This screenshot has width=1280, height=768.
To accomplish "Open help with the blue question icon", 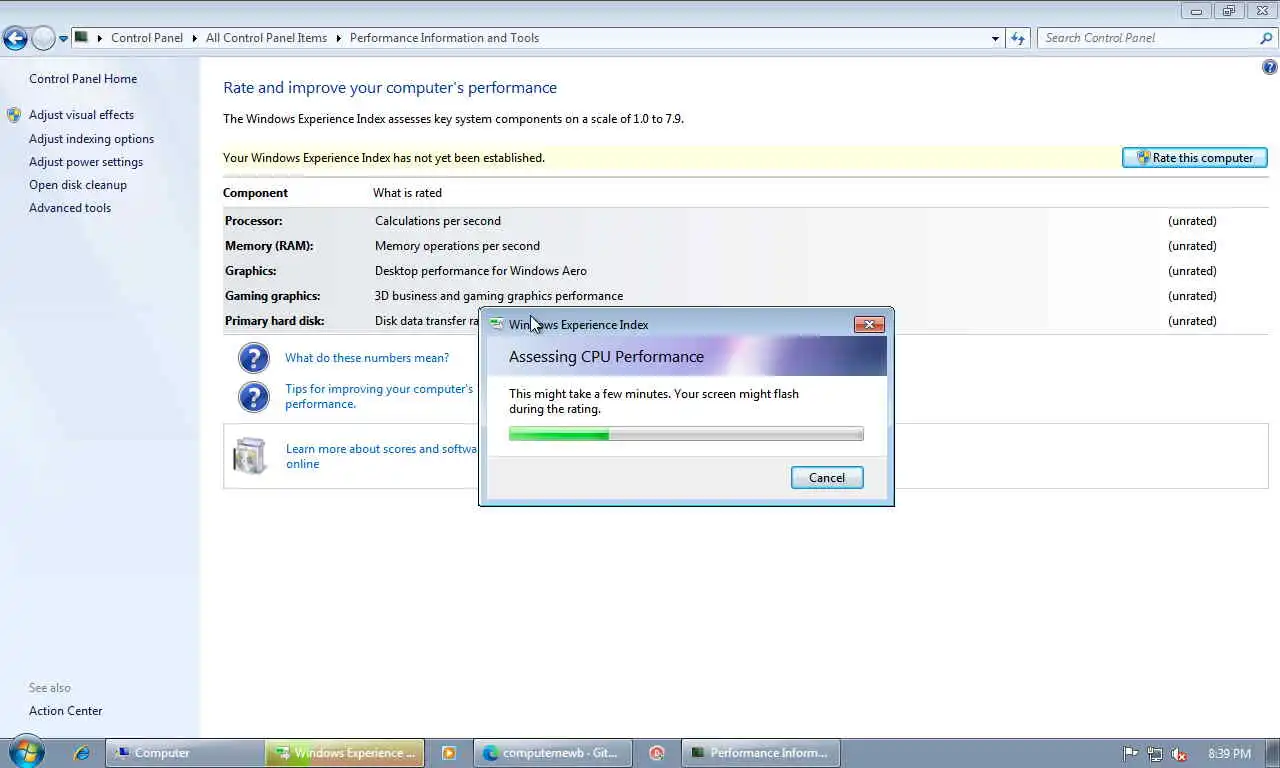I will pos(1270,68).
